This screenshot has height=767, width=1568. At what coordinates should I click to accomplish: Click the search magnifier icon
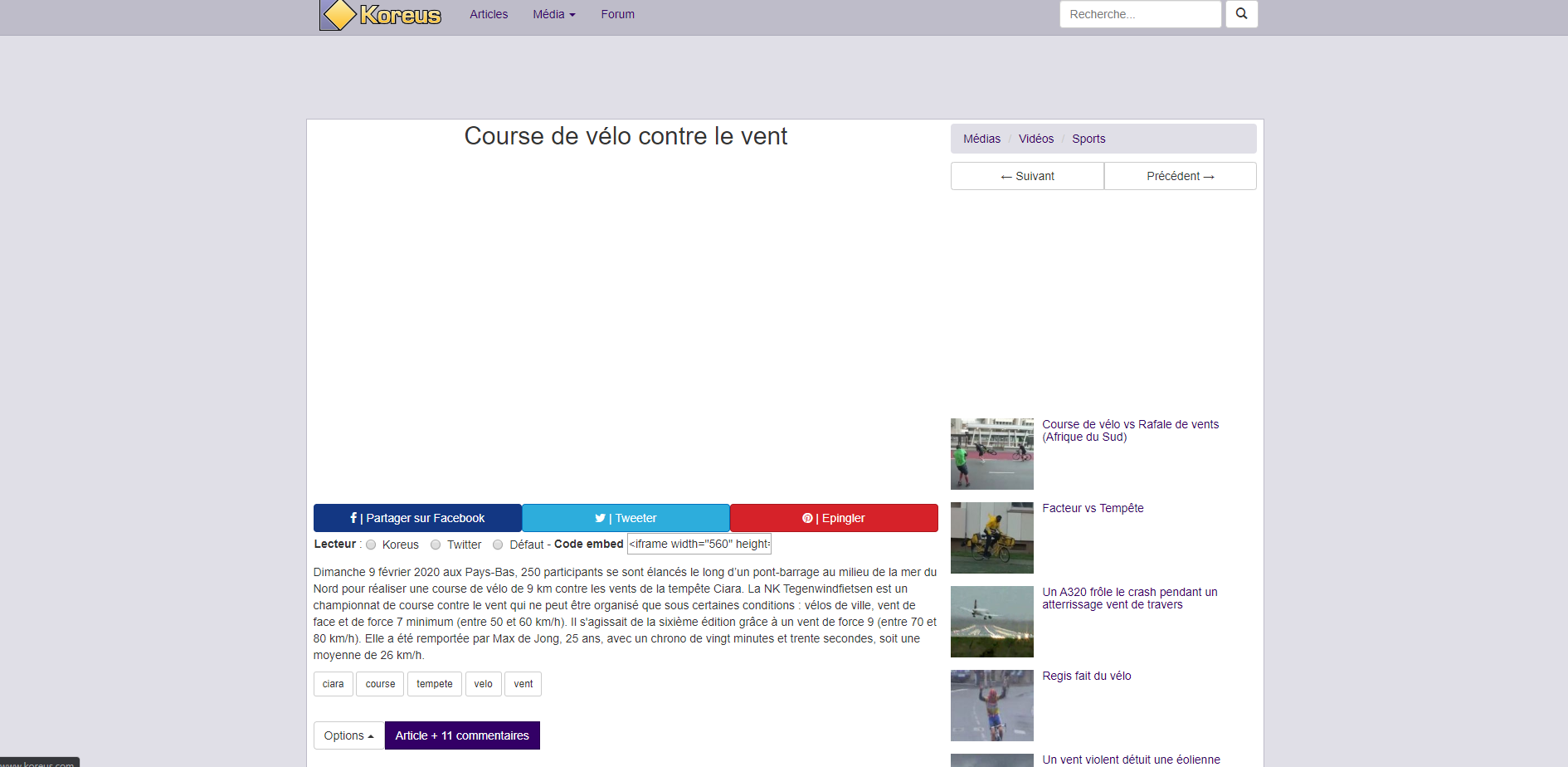pyautogui.click(x=1241, y=14)
